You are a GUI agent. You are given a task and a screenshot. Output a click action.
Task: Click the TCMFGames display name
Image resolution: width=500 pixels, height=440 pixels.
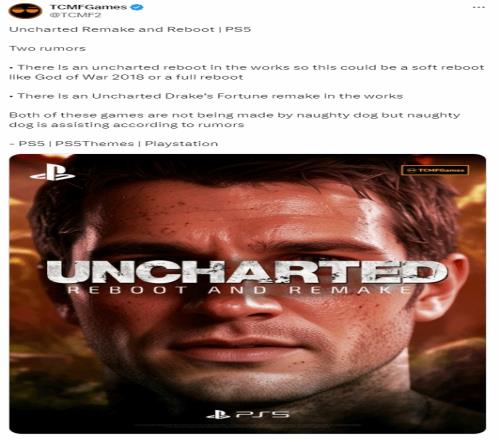coord(88,7)
